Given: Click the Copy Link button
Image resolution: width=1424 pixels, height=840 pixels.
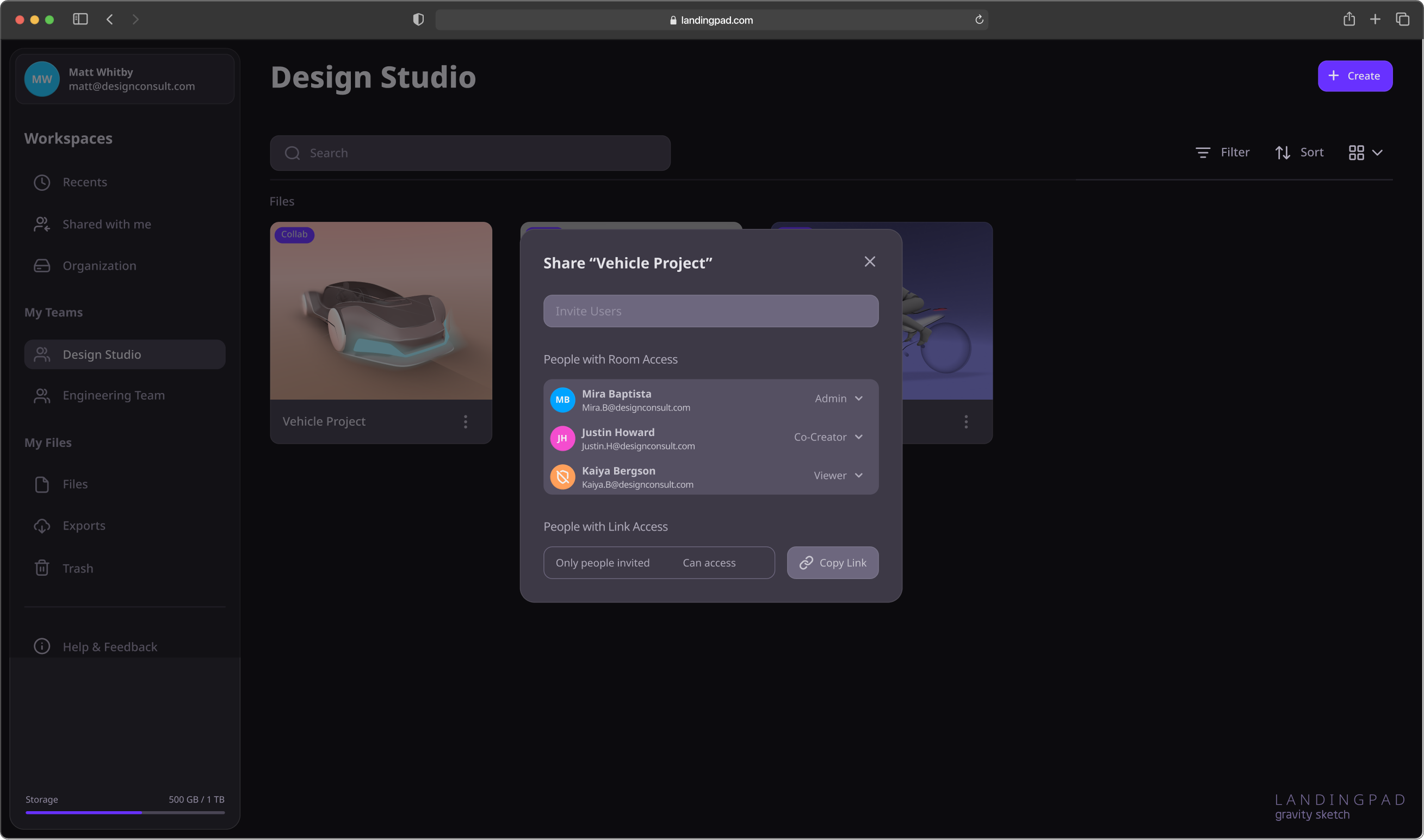Looking at the screenshot, I should (832, 563).
